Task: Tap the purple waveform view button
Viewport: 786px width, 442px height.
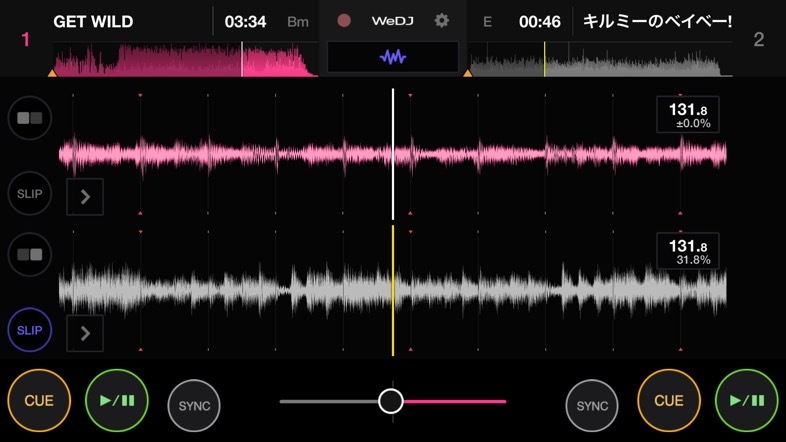Action: click(392, 57)
